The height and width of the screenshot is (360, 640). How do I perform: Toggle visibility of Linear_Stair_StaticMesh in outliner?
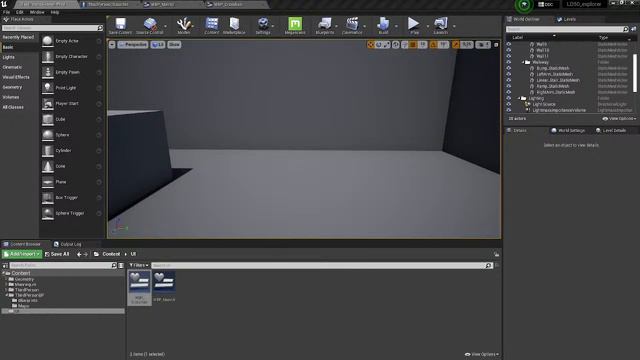509,80
